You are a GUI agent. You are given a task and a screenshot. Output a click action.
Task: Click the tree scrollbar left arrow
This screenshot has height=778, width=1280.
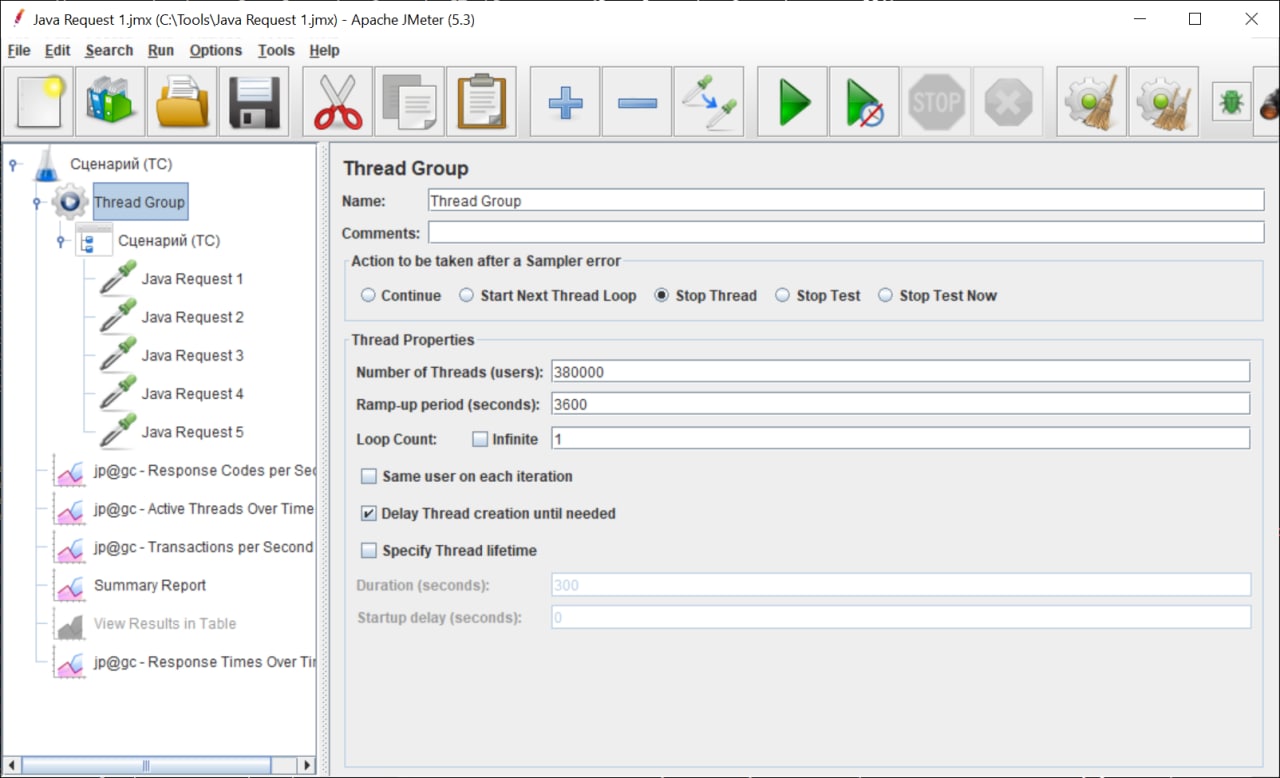[x=10, y=766]
